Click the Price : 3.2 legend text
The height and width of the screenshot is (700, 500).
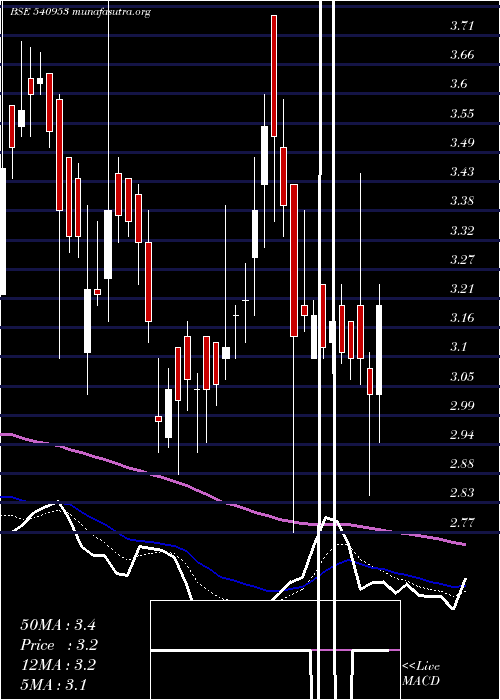59,645
